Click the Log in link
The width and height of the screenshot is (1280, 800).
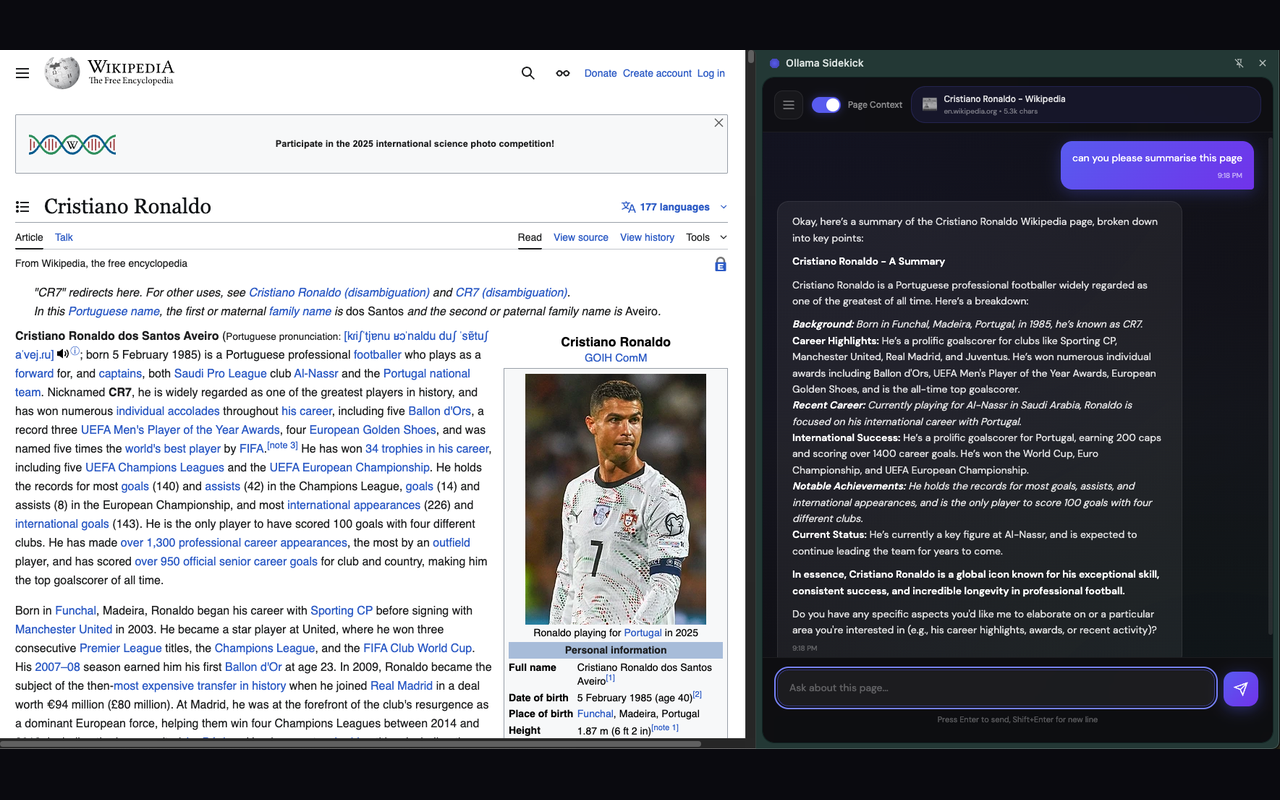point(711,73)
